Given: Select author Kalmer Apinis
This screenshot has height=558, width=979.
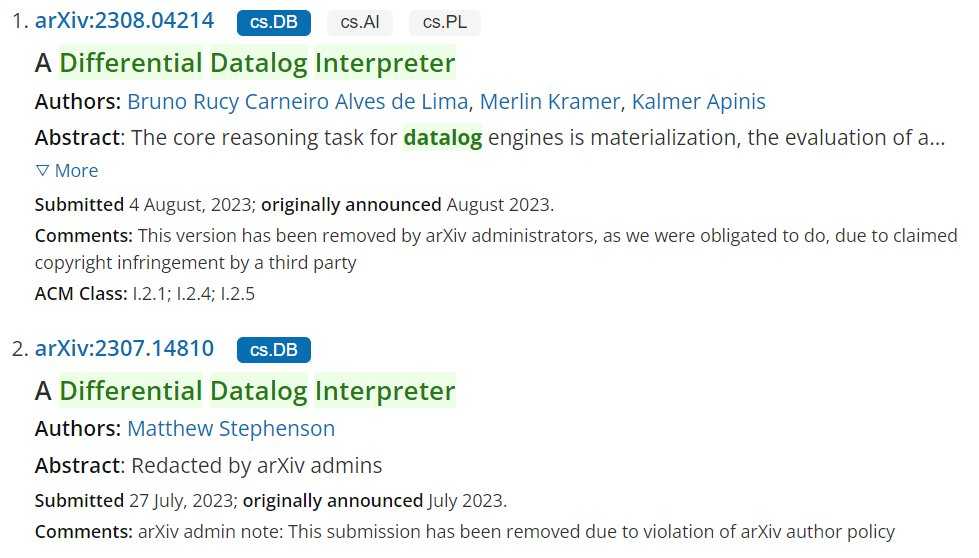Looking at the screenshot, I should (x=698, y=102).
